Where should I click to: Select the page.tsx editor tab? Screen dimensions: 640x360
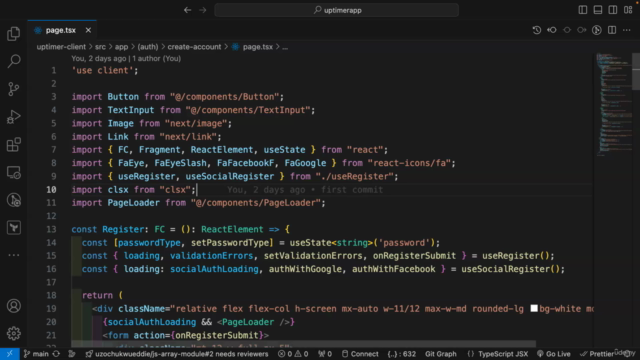pyautogui.click(x=61, y=30)
